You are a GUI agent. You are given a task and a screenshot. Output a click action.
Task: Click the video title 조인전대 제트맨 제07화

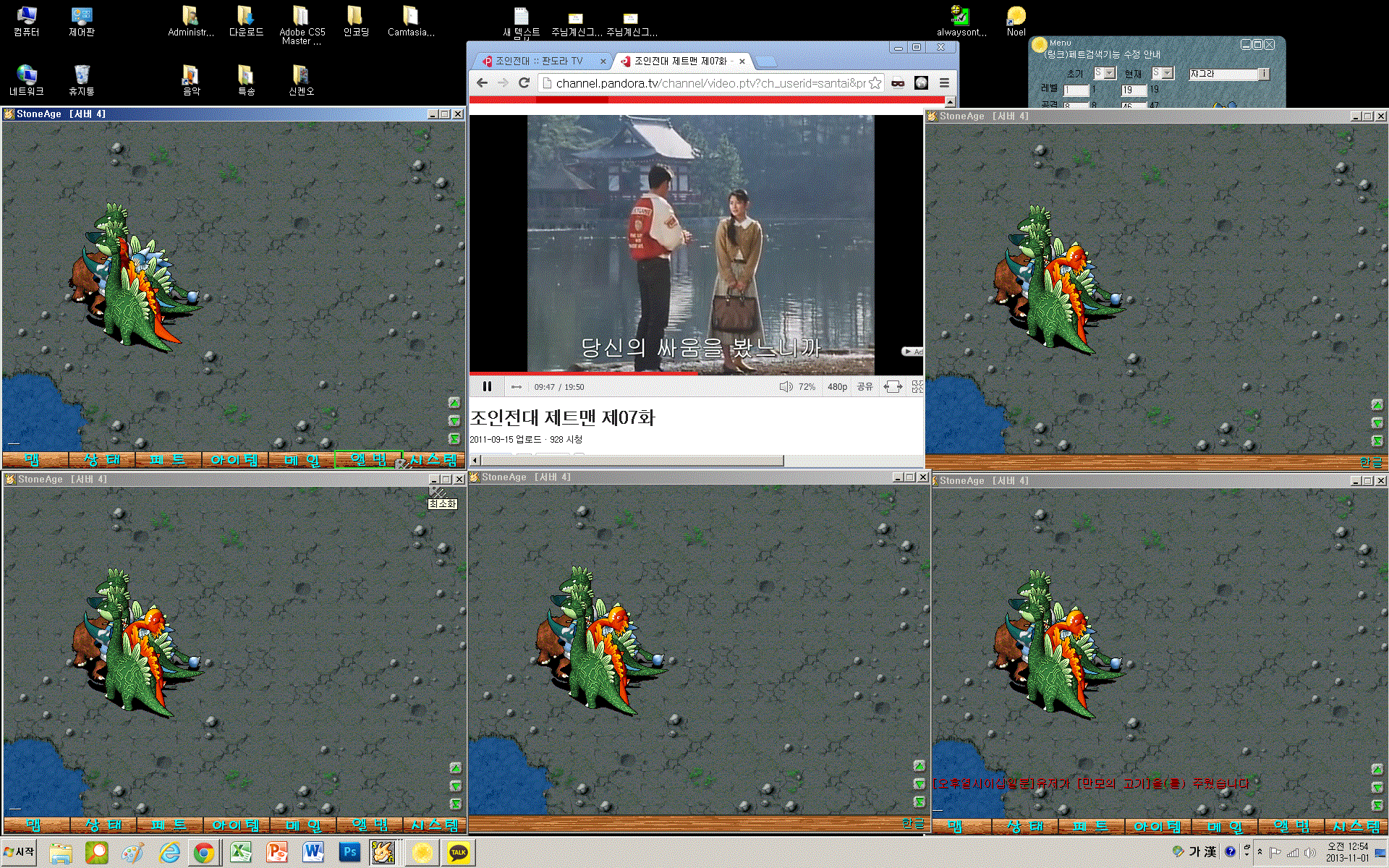click(563, 417)
